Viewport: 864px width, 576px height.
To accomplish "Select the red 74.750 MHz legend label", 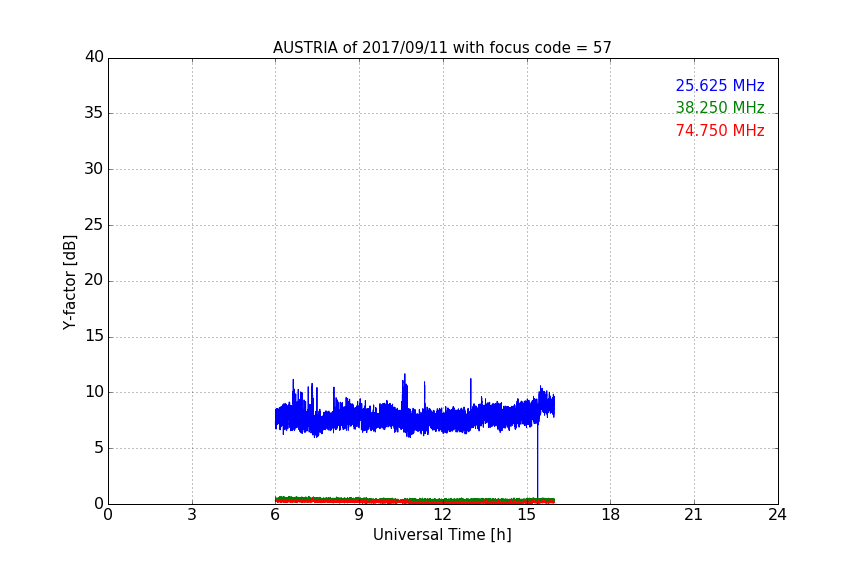I will (x=720, y=131).
